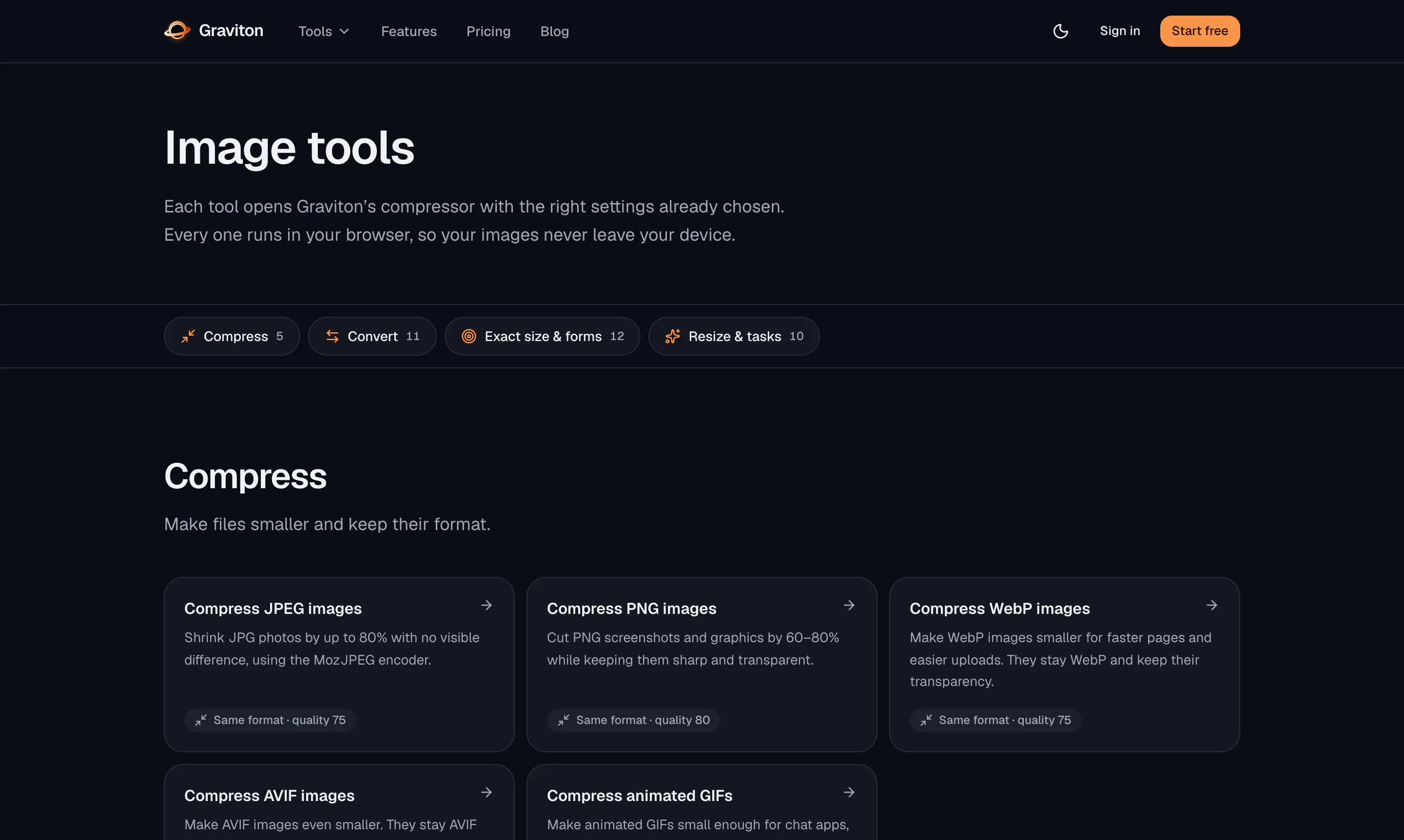The width and height of the screenshot is (1404, 840).
Task: Select the Exact size & forms pill
Action: 542,336
